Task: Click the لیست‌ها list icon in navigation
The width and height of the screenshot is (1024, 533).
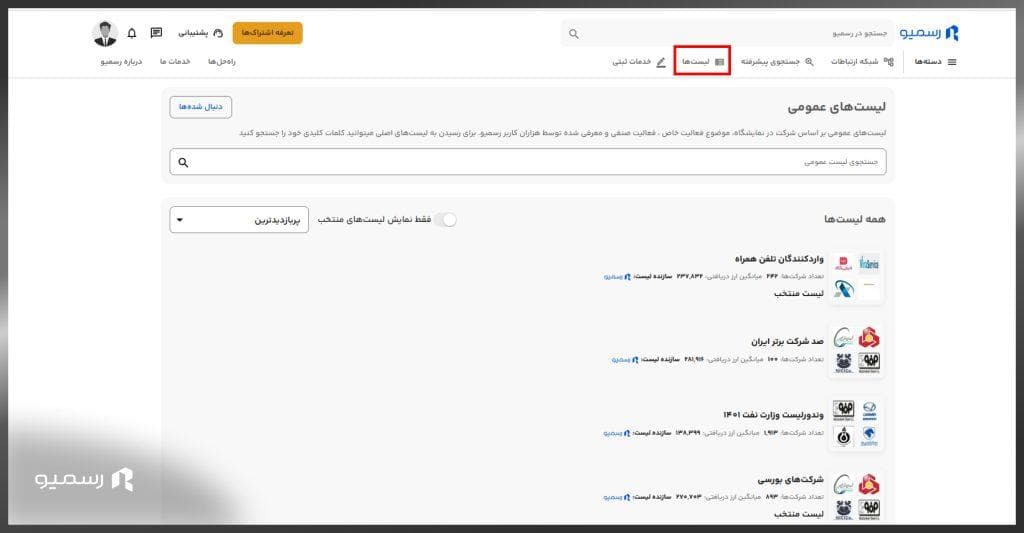Action: tap(719, 61)
